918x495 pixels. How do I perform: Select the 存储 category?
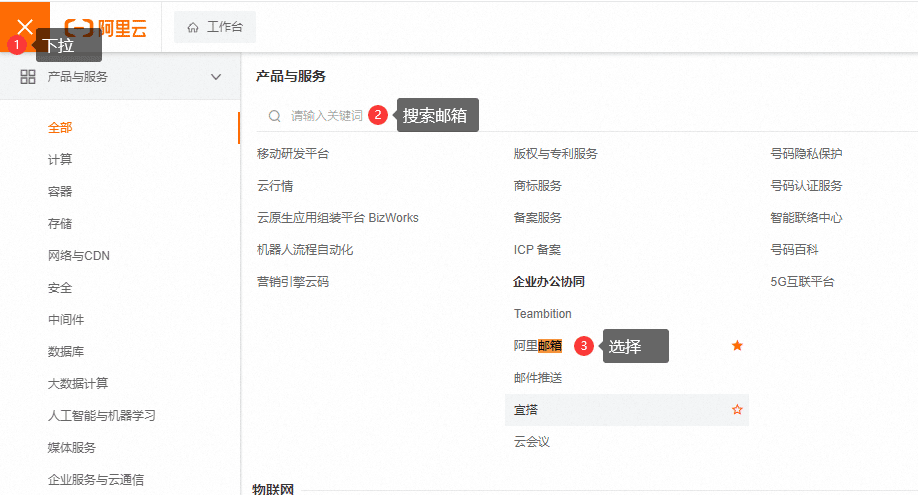(60, 224)
